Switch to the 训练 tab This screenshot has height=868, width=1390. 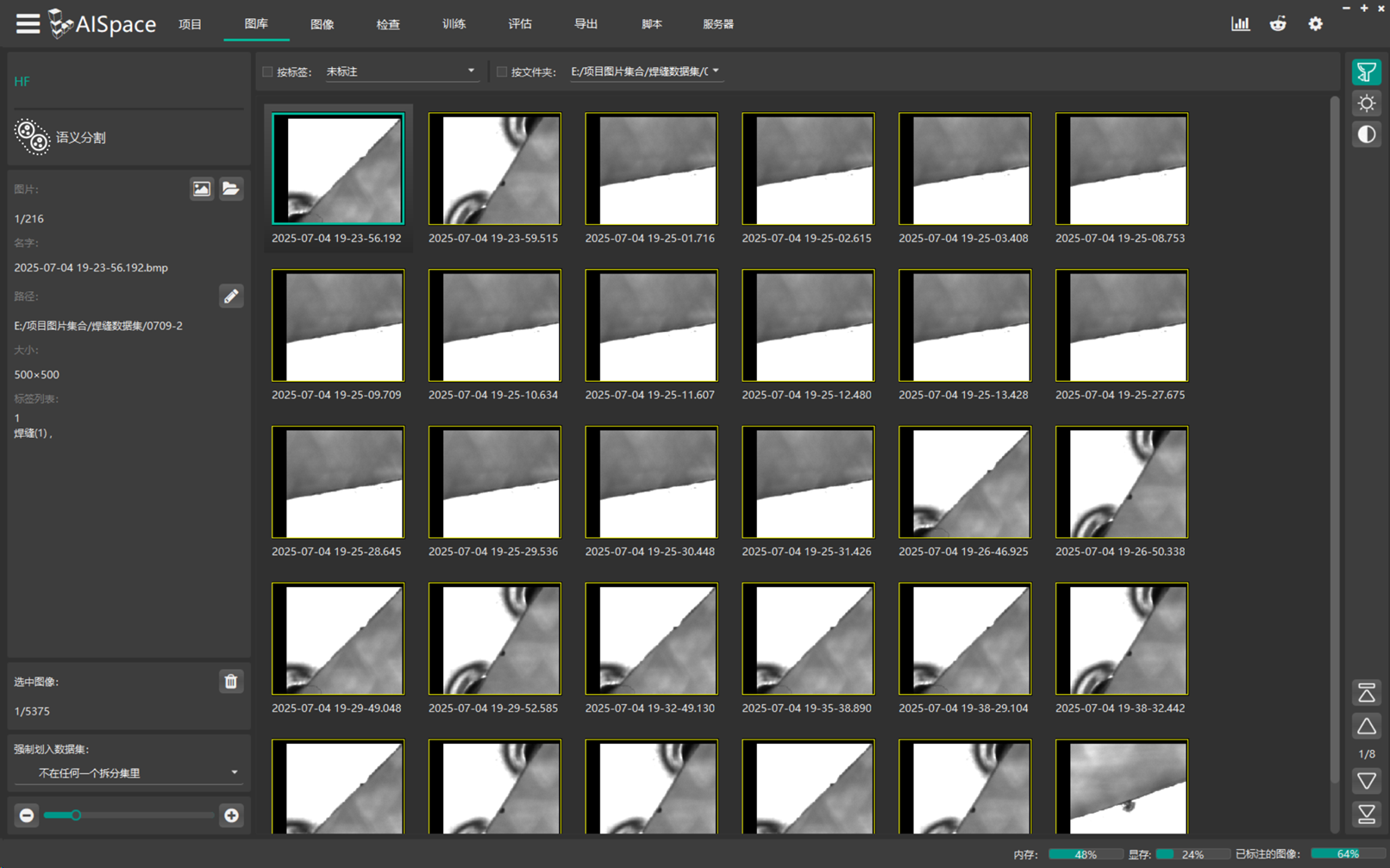[x=454, y=24]
